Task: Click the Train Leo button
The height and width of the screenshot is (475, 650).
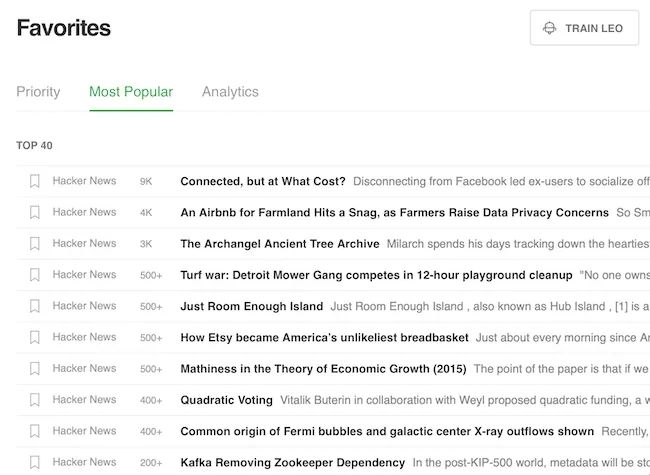Action: point(584,28)
